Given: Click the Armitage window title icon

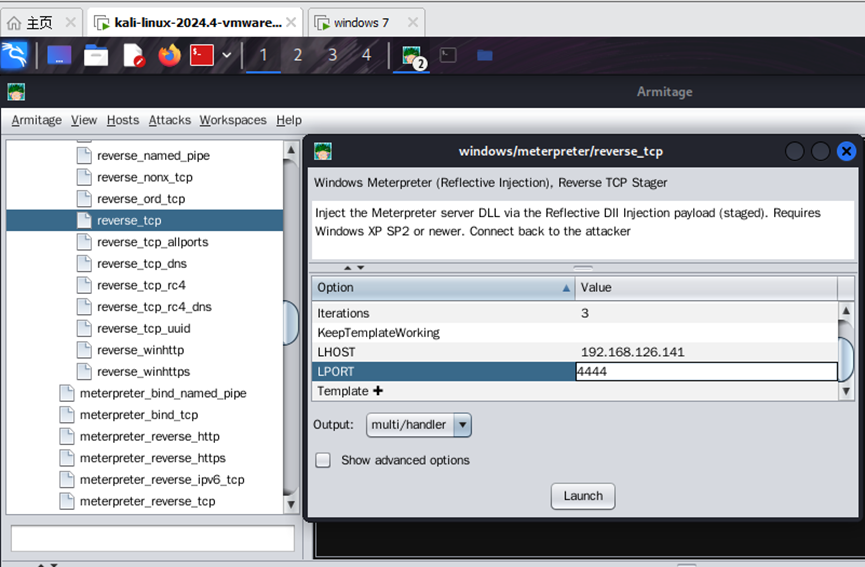Looking at the screenshot, I should pyautogui.click(x=16, y=92).
